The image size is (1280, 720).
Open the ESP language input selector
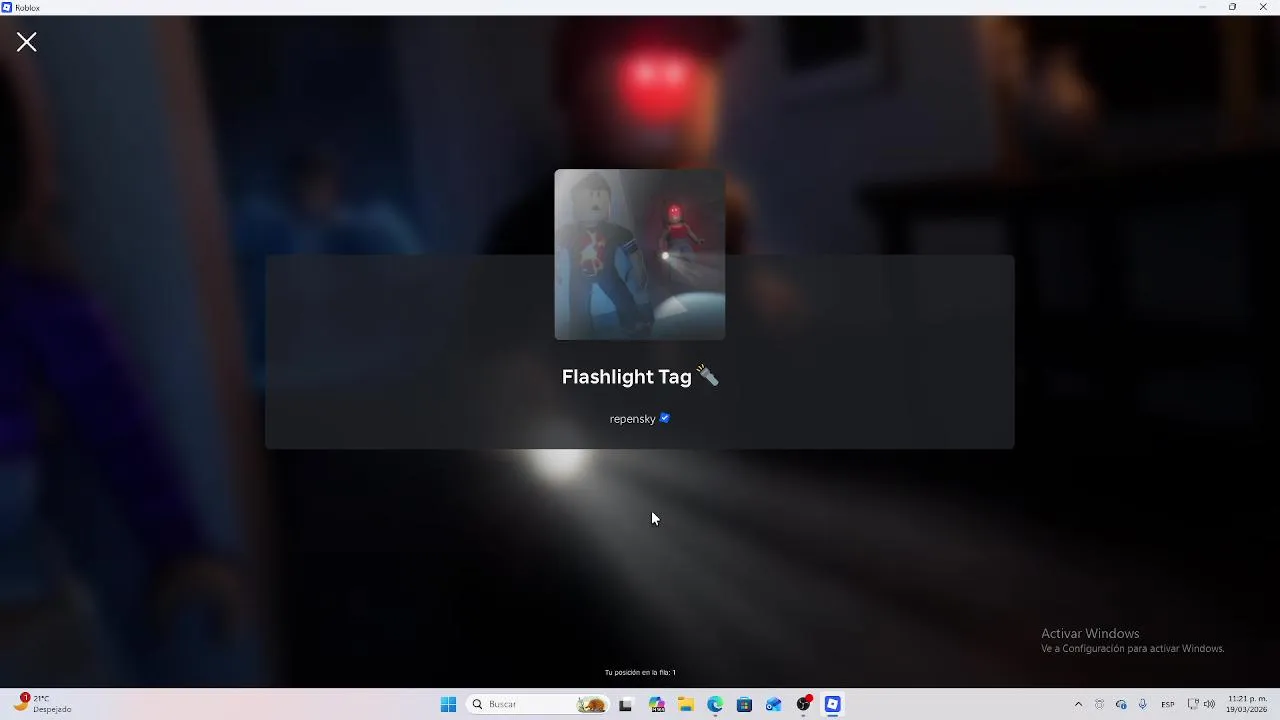1168,704
